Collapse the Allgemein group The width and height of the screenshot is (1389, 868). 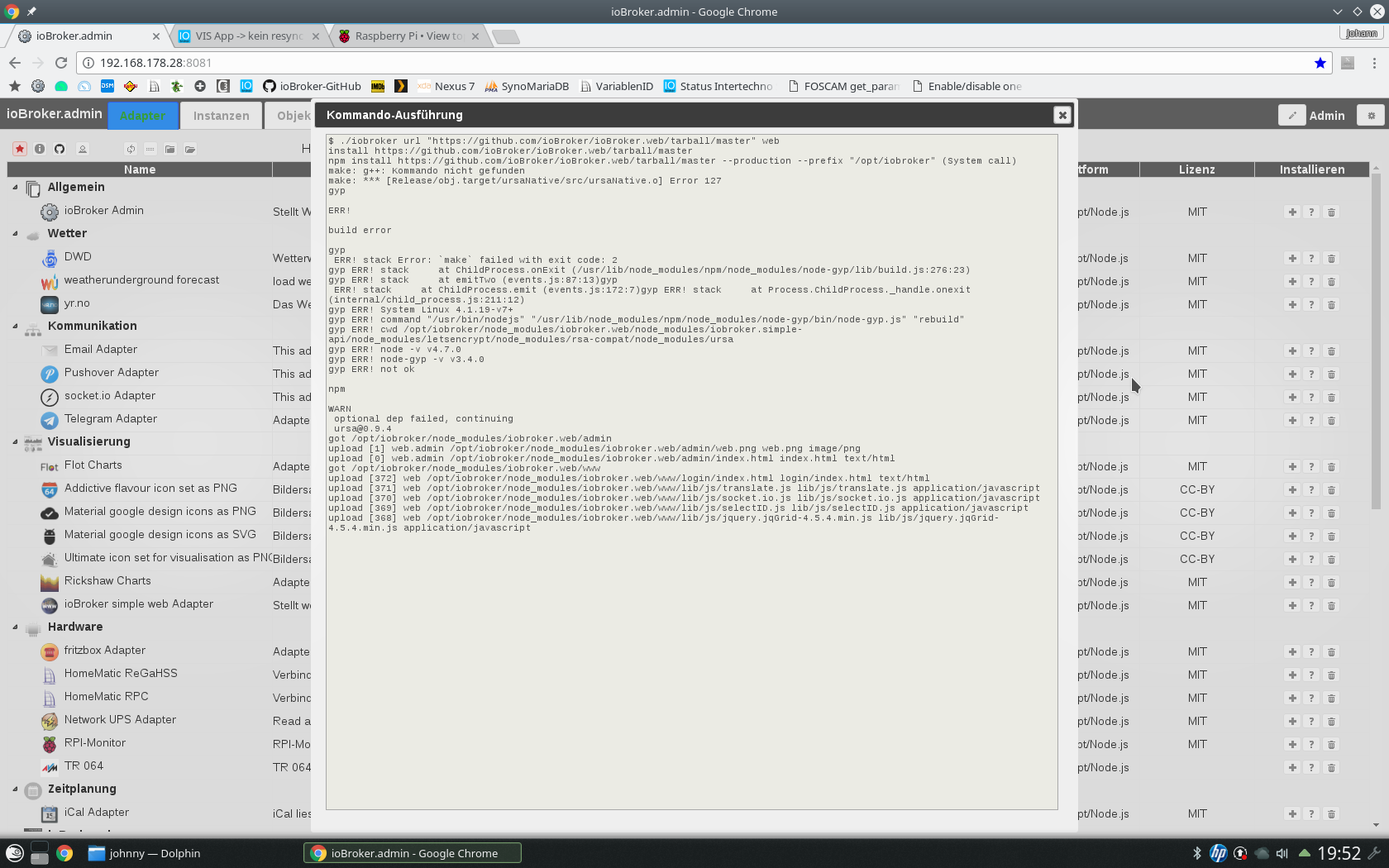15,187
